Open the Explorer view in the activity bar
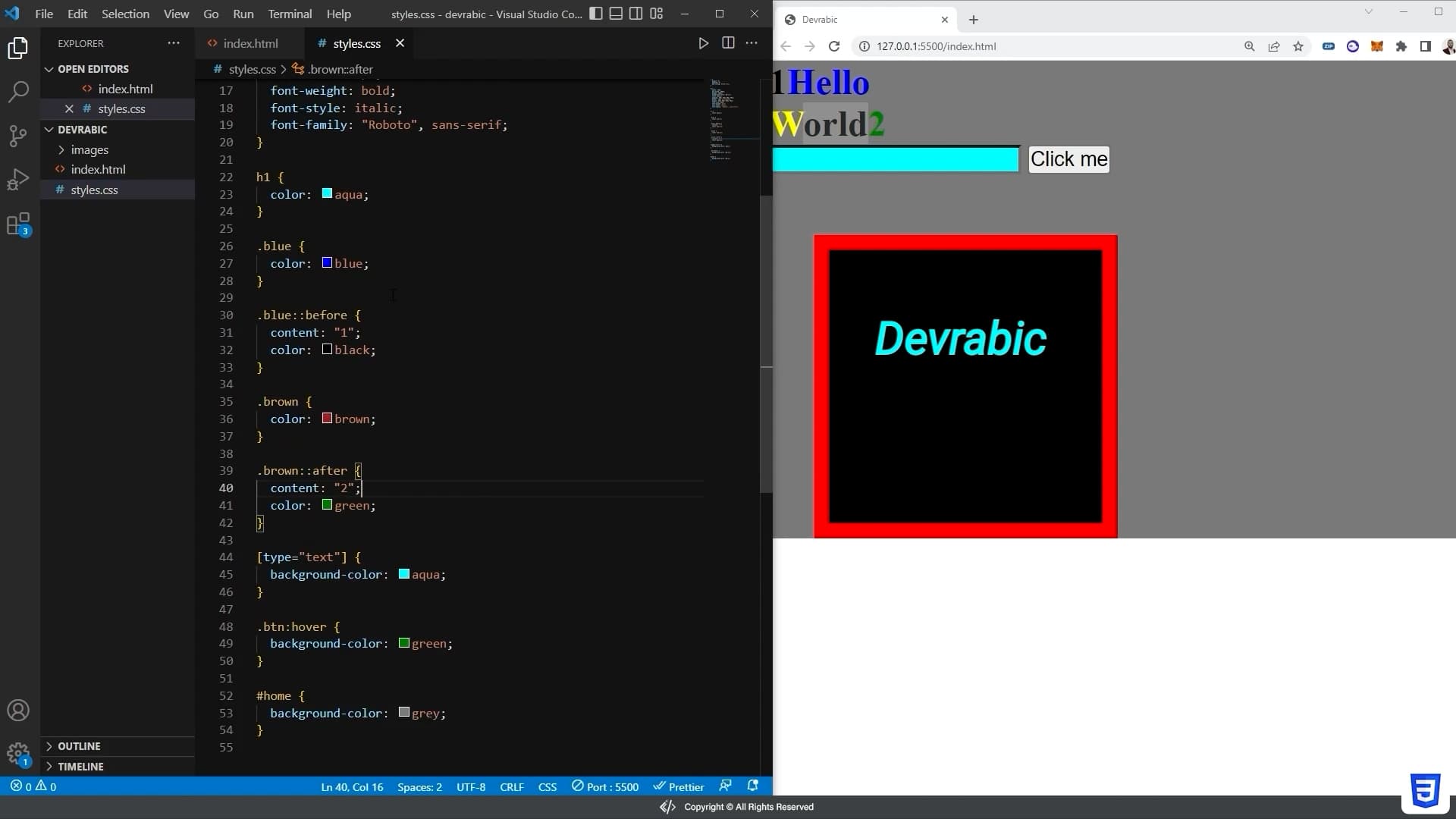The image size is (1456, 819). tap(18, 49)
